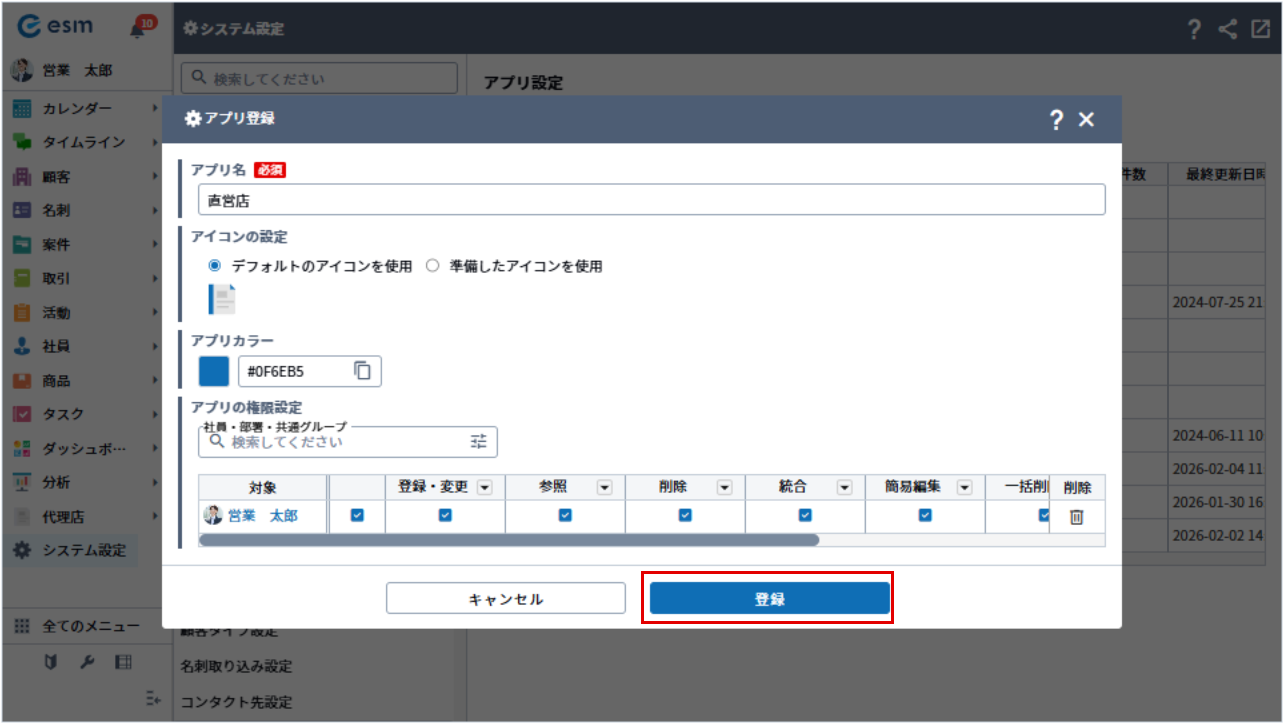Open 全てのメニュー in the sidebar
Image resolution: width=1284 pixels, height=724 pixels.
pos(90,626)
